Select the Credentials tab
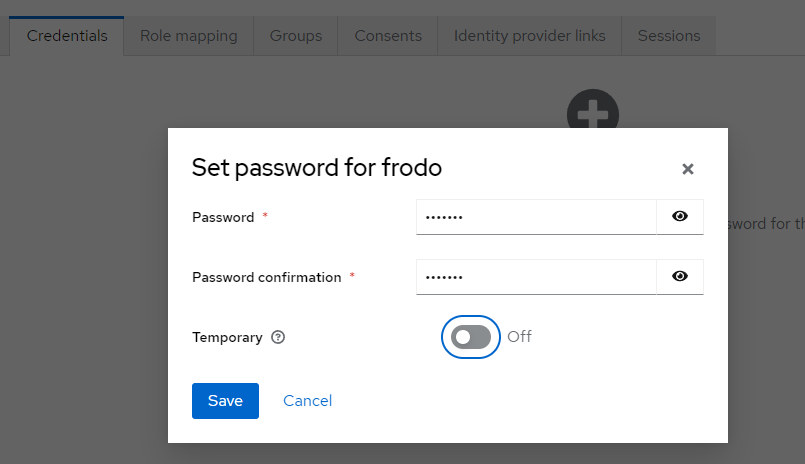 (x=67, y=36)
